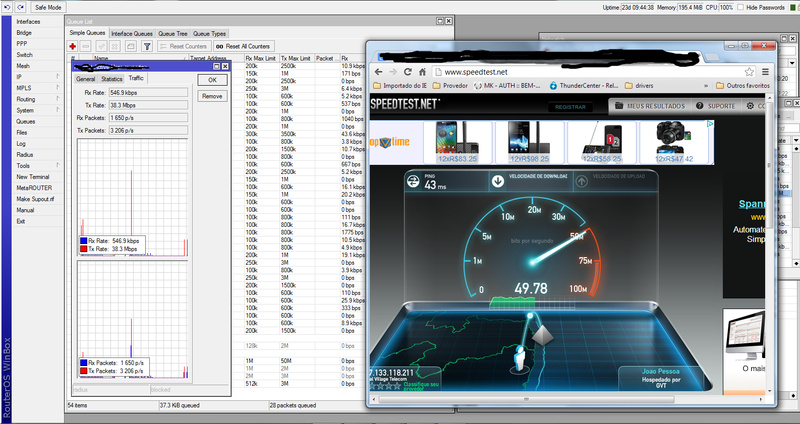
Task: Bookmark page with the star icon
Action: 749,72
